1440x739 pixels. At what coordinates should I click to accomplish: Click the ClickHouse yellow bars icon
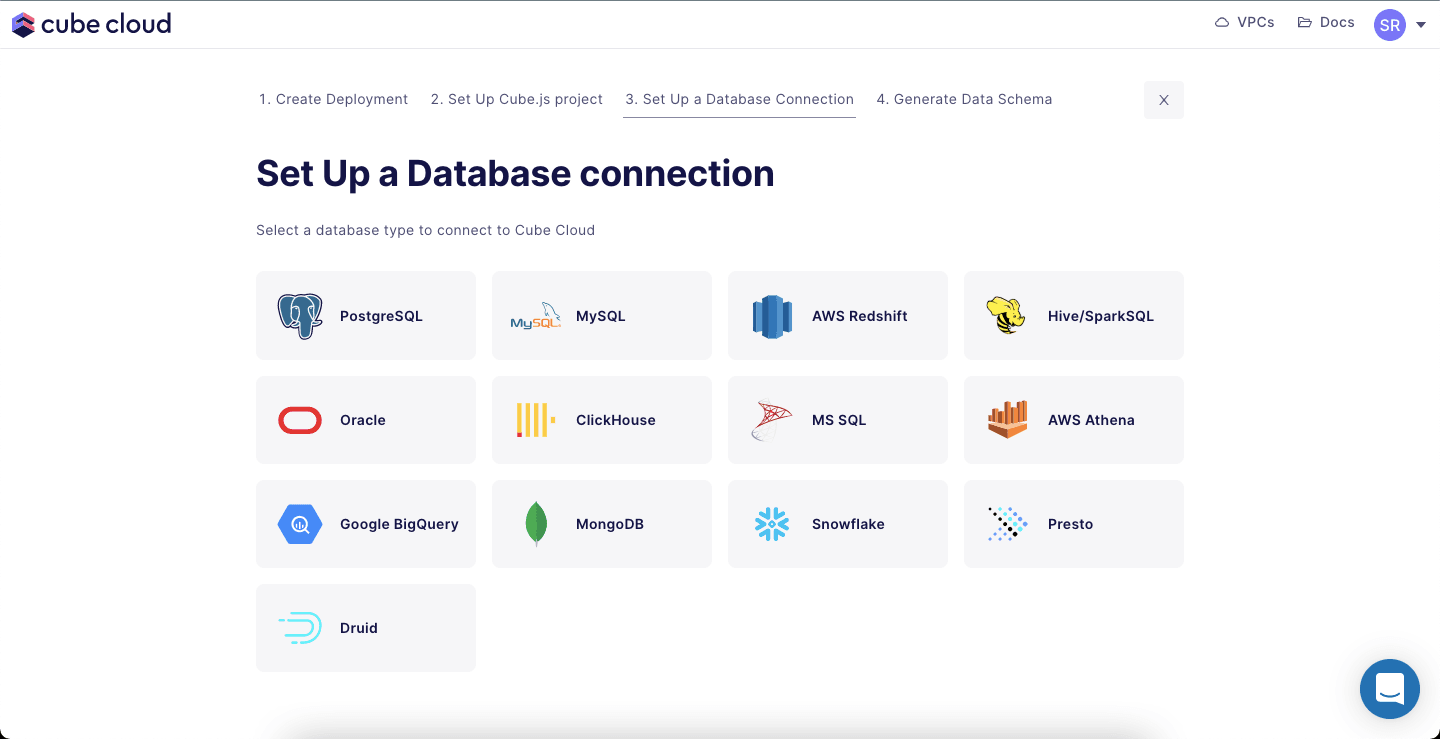(535, 420)
